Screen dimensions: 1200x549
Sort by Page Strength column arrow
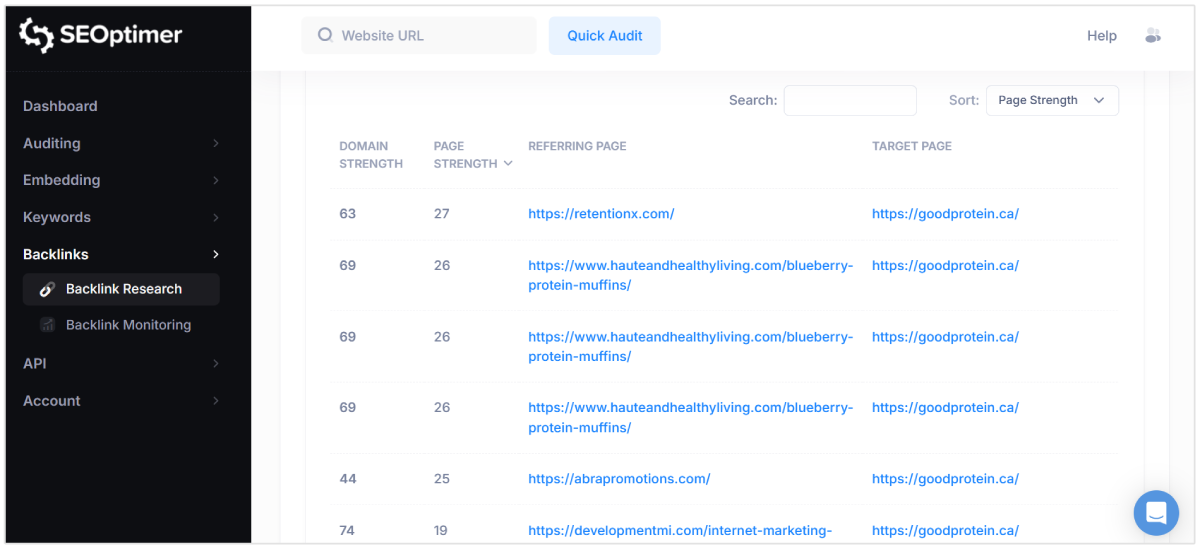point(508,163)
